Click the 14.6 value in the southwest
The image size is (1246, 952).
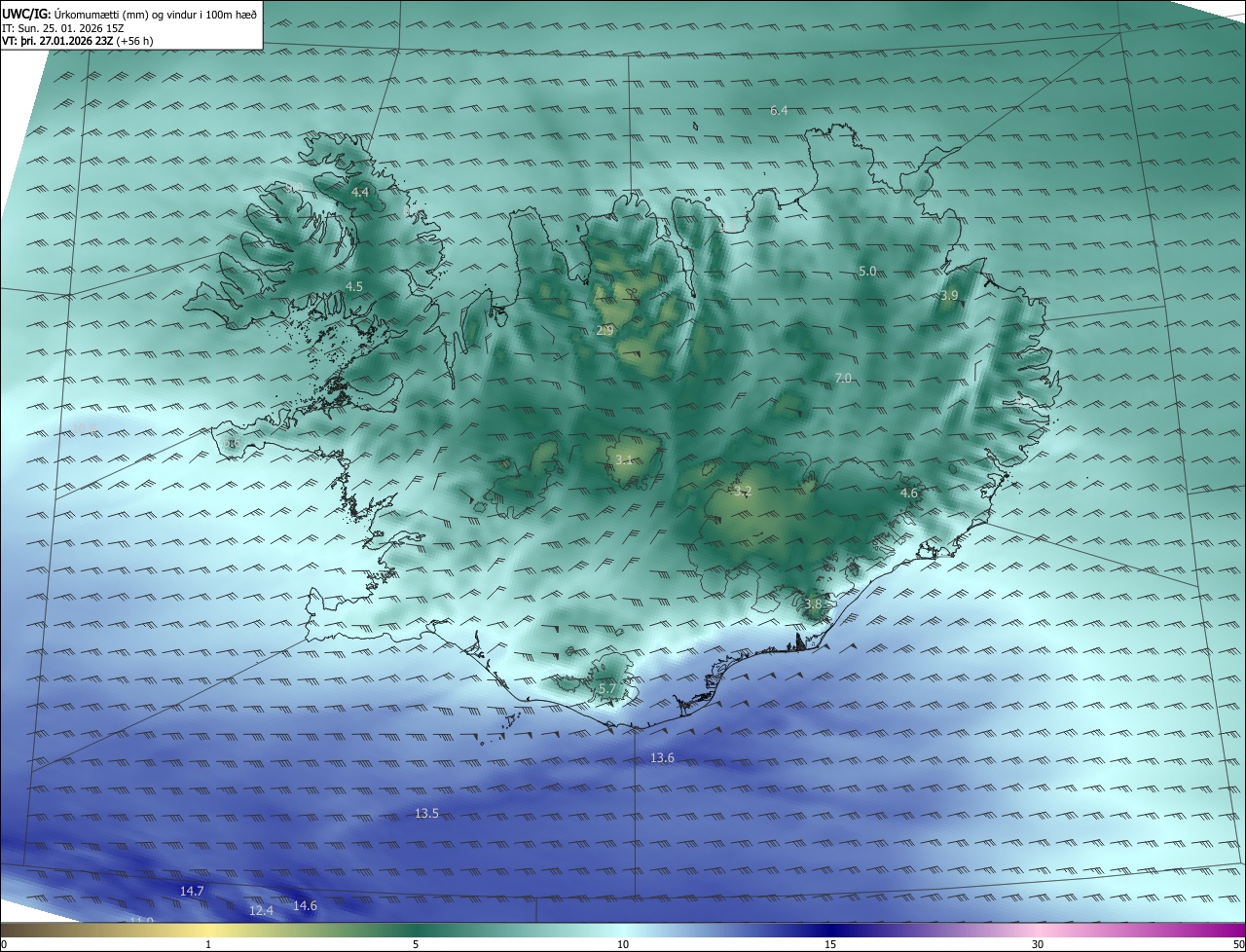tap(305, 905)
